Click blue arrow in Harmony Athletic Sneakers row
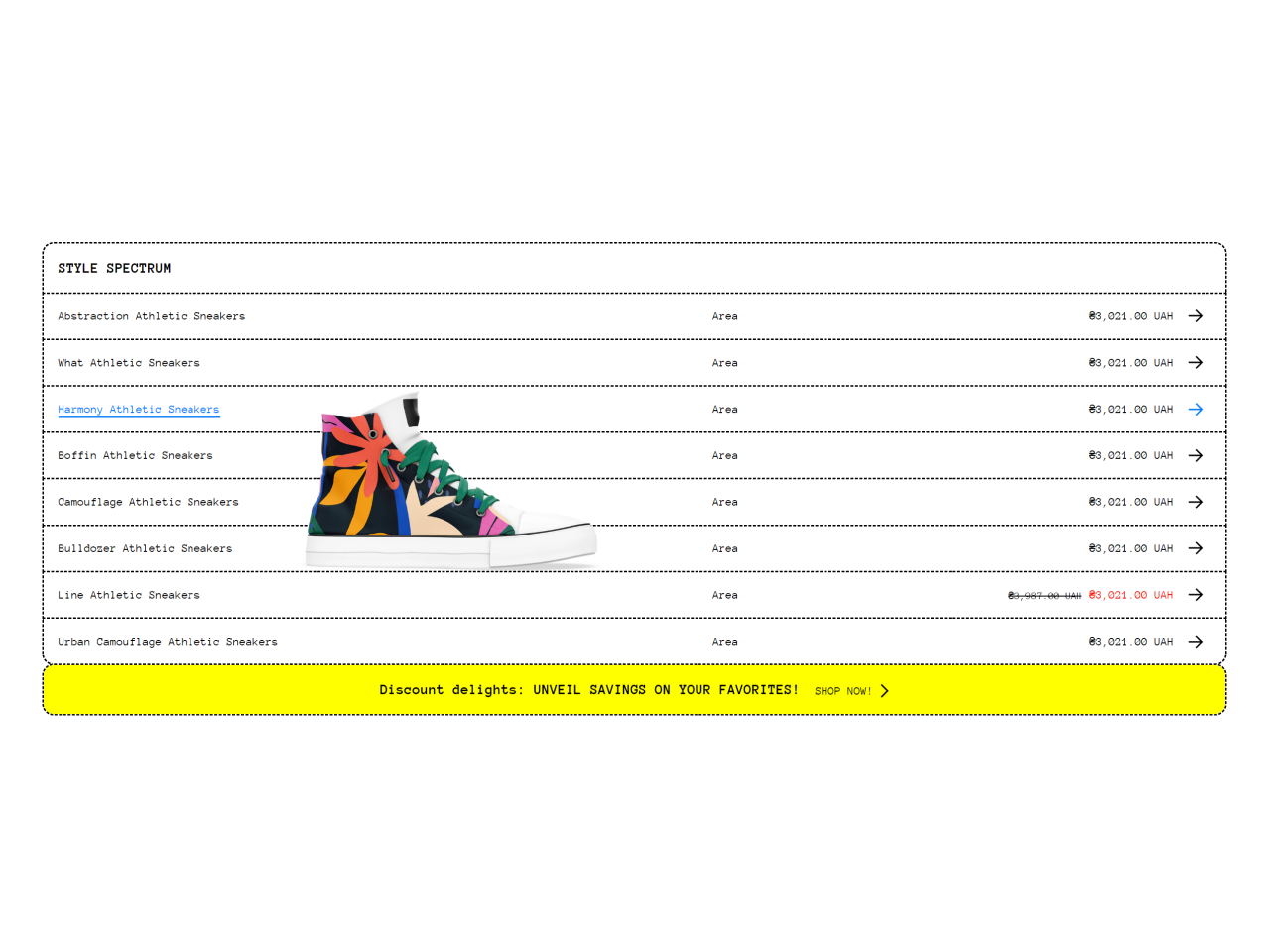This screenshot has width=1270, height=952. 1196,410
